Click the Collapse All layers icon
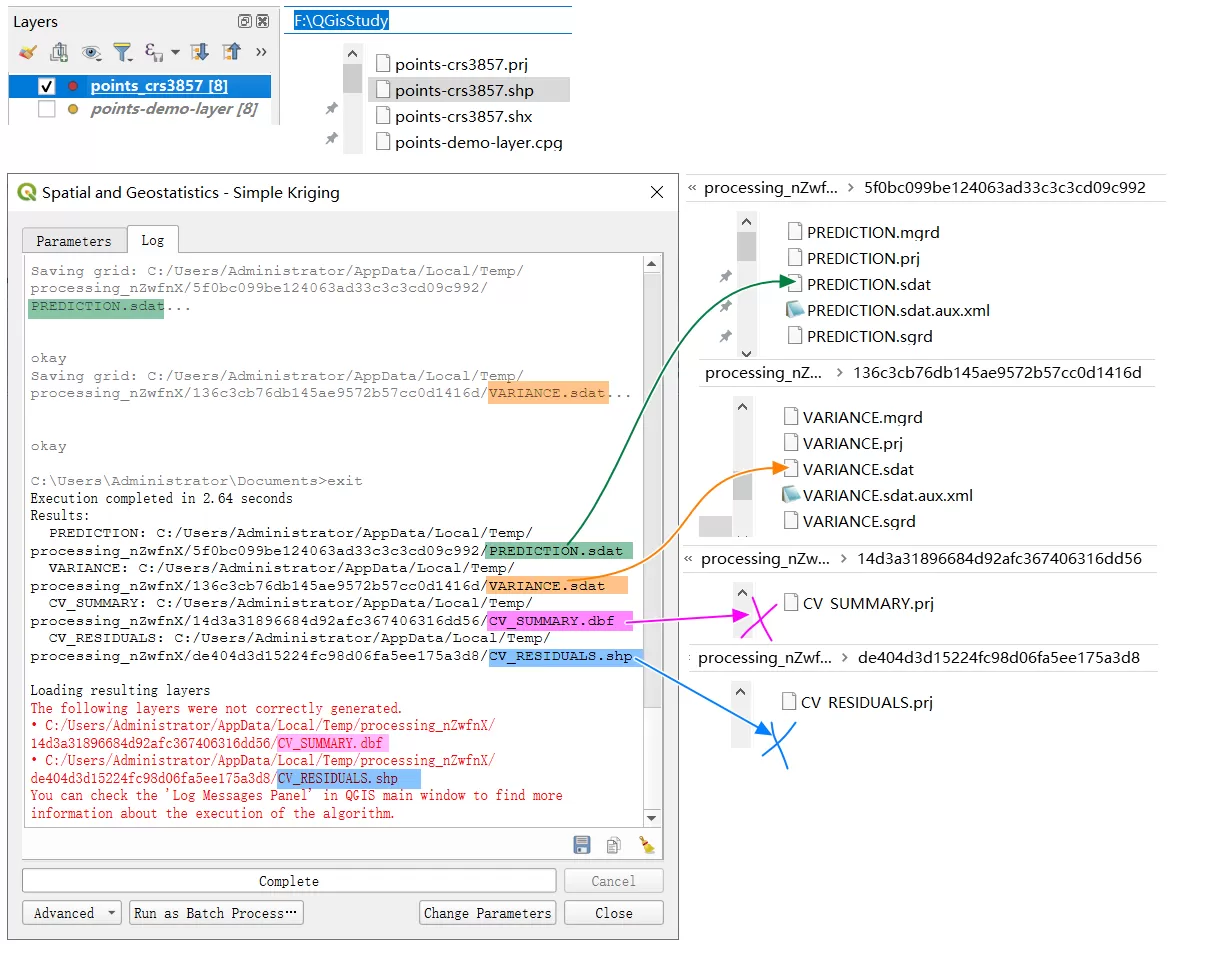Screen dimensions: 1216x967 pyautogui.click(x=231, y=52)
